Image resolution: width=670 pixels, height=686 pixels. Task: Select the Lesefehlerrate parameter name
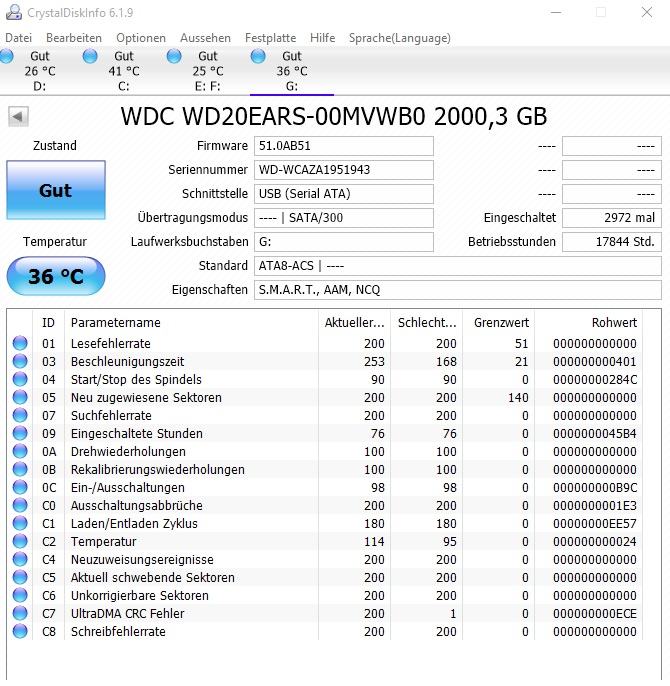pos(111,343)
